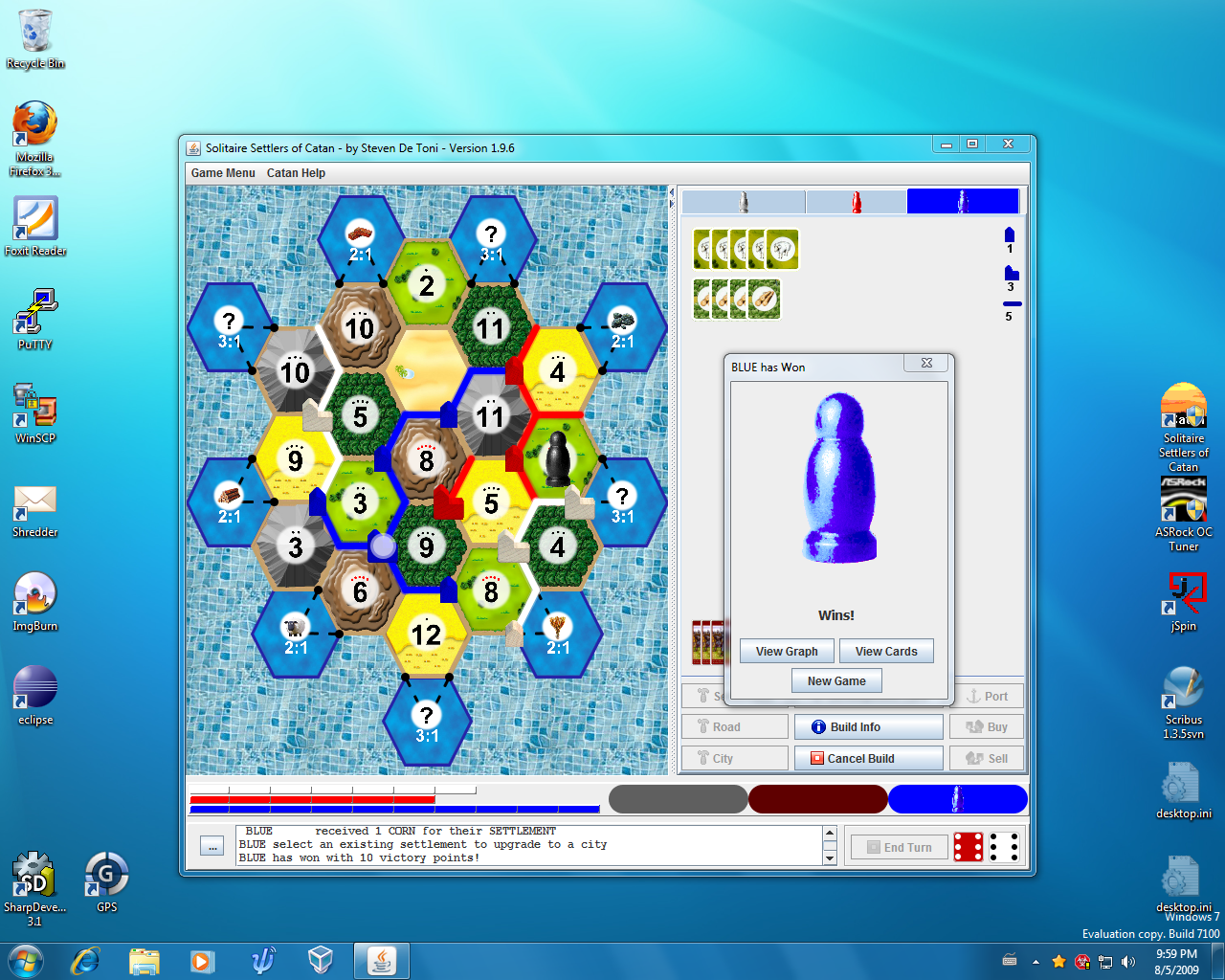Image resolution: width=1225 pixels, height=980 pixels.
Task: Click the gray player color bar
Action: pyautogui.click(x=678, y=799)
